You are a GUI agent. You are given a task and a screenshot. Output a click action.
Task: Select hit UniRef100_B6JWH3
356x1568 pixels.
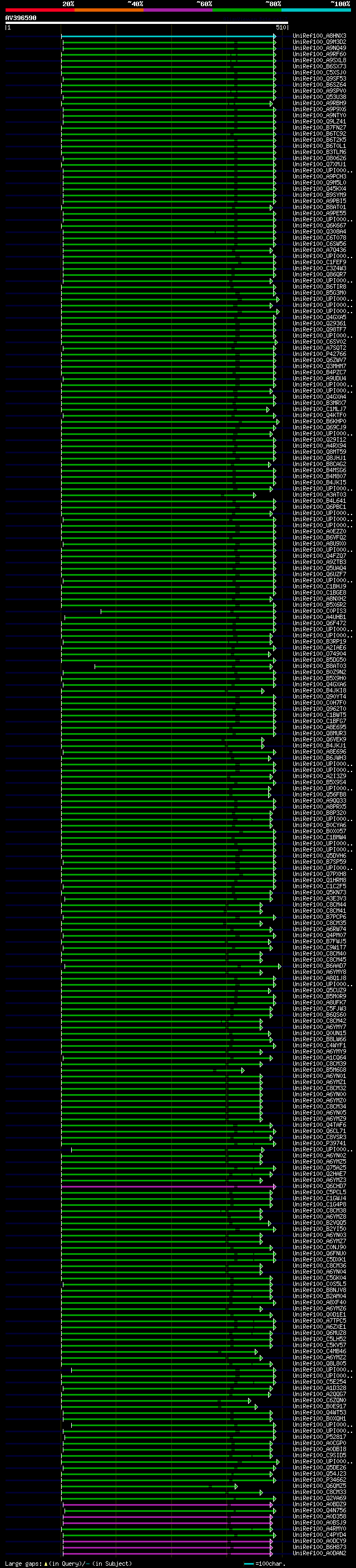319,758
